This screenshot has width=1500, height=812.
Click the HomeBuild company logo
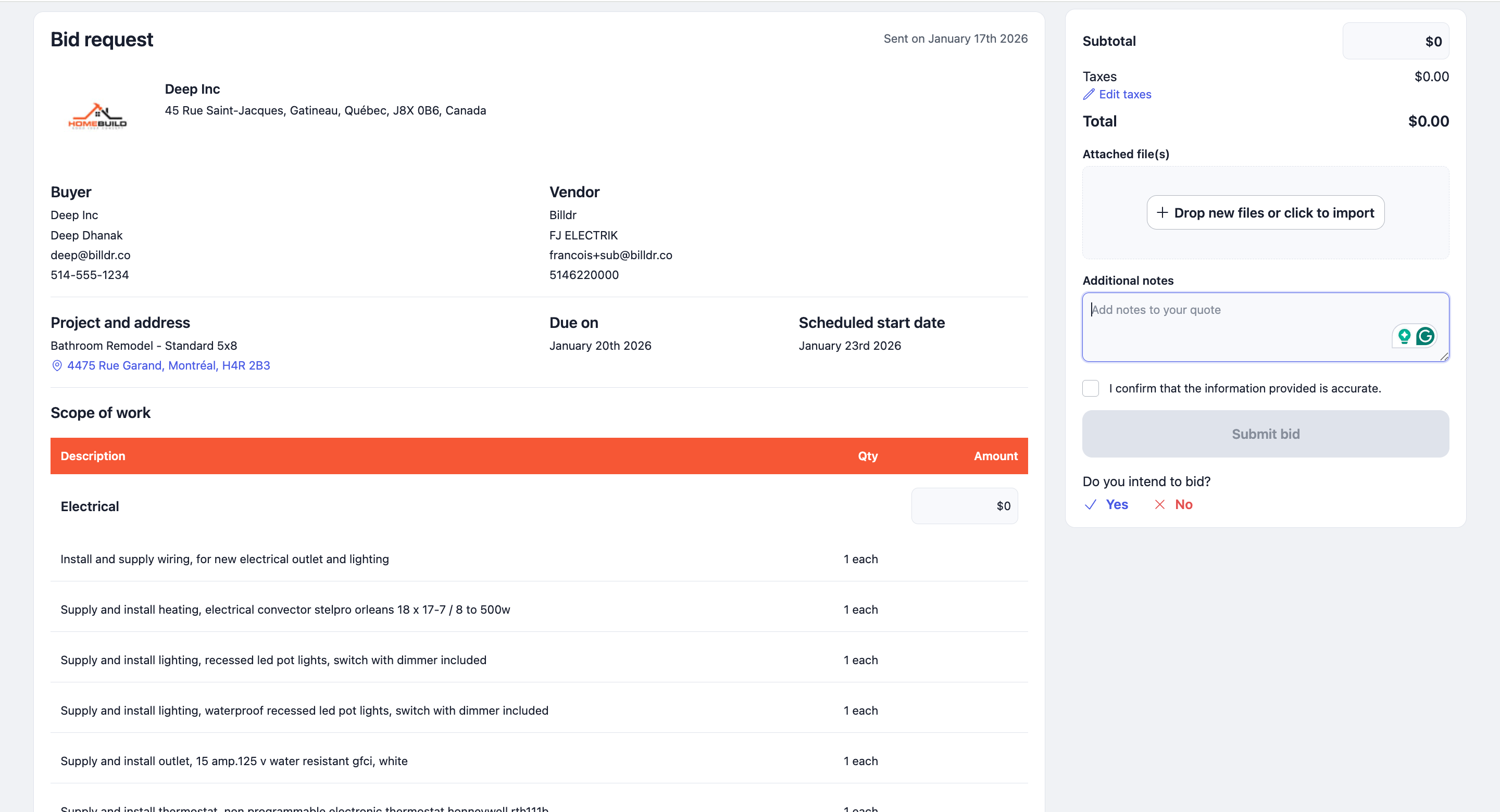97,117
